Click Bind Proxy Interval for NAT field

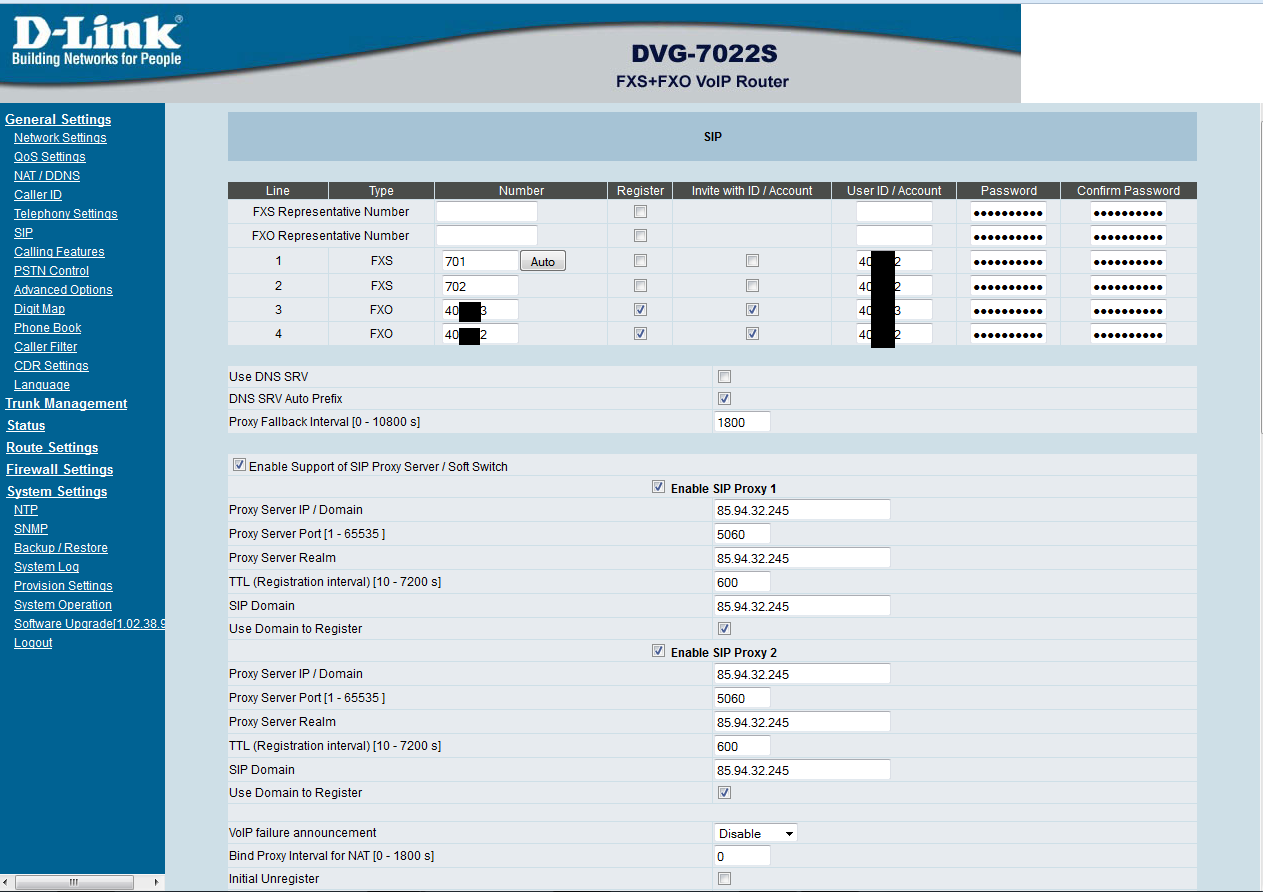click(743, 856)
